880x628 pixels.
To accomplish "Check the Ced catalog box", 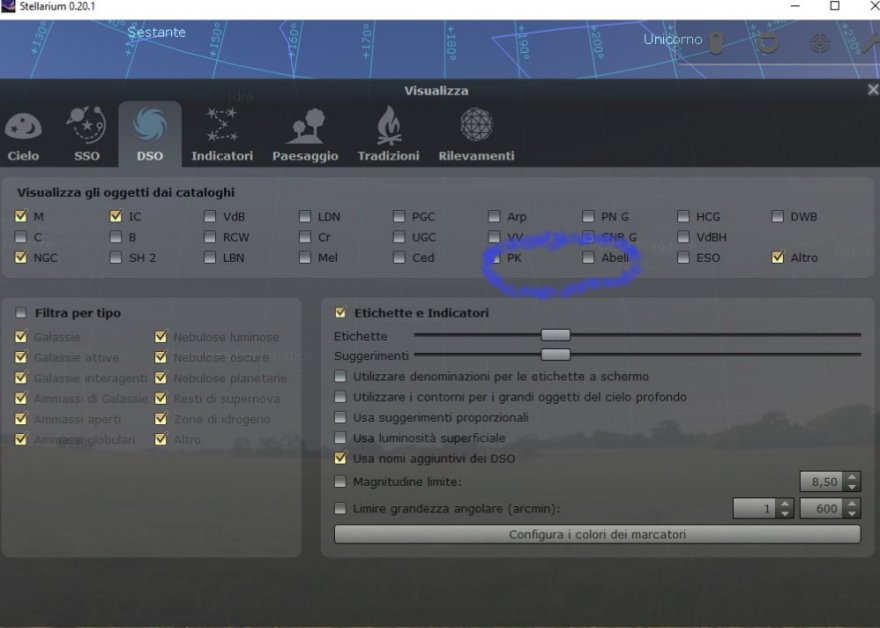I will (399, 257).
